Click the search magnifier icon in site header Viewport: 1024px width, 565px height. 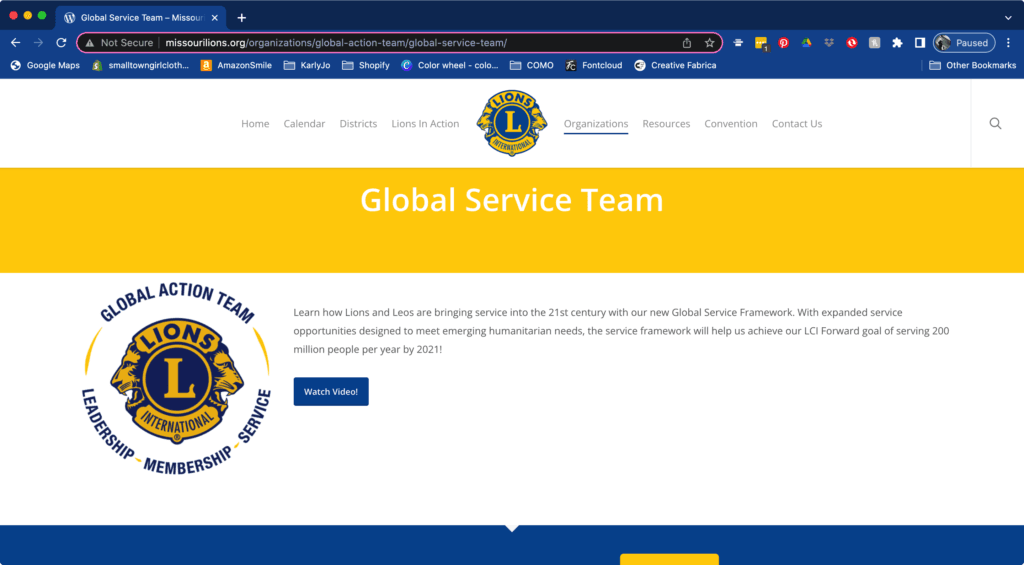[x=995, y=124]
